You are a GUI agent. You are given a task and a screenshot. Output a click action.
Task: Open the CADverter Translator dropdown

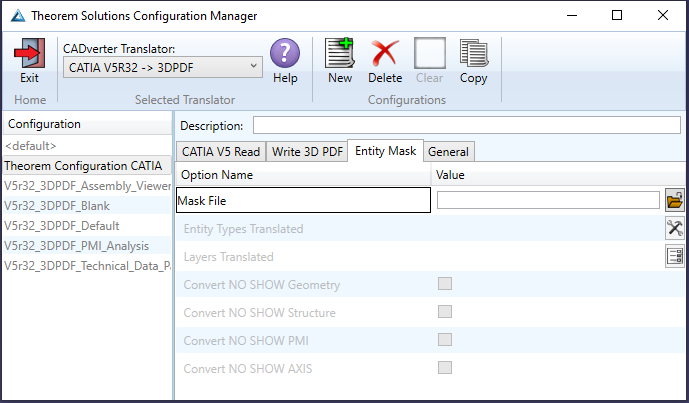tap(163, 67)
